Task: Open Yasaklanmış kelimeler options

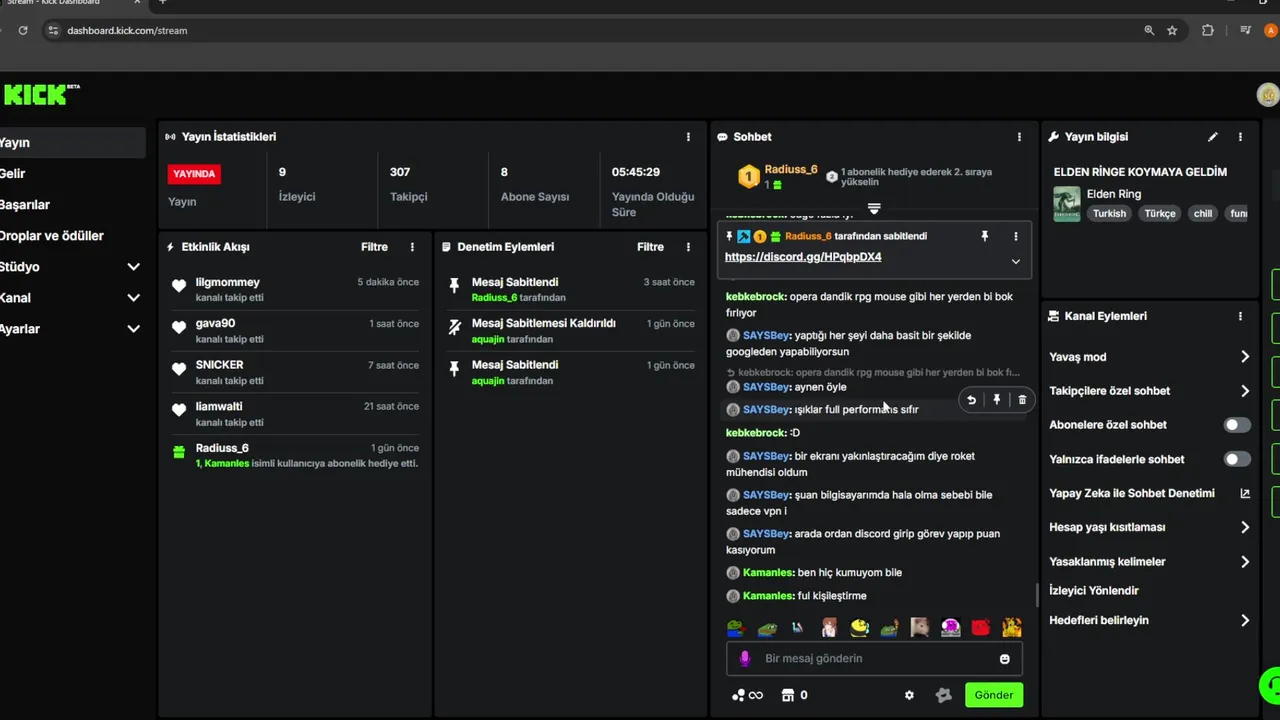Action: tap(1149, 562)
